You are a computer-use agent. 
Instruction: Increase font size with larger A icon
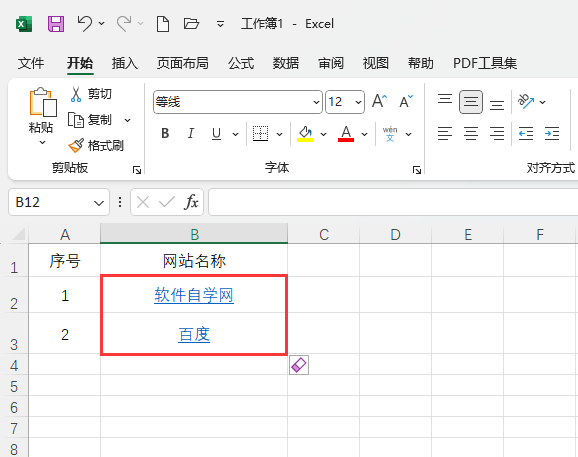click(380, 101)
